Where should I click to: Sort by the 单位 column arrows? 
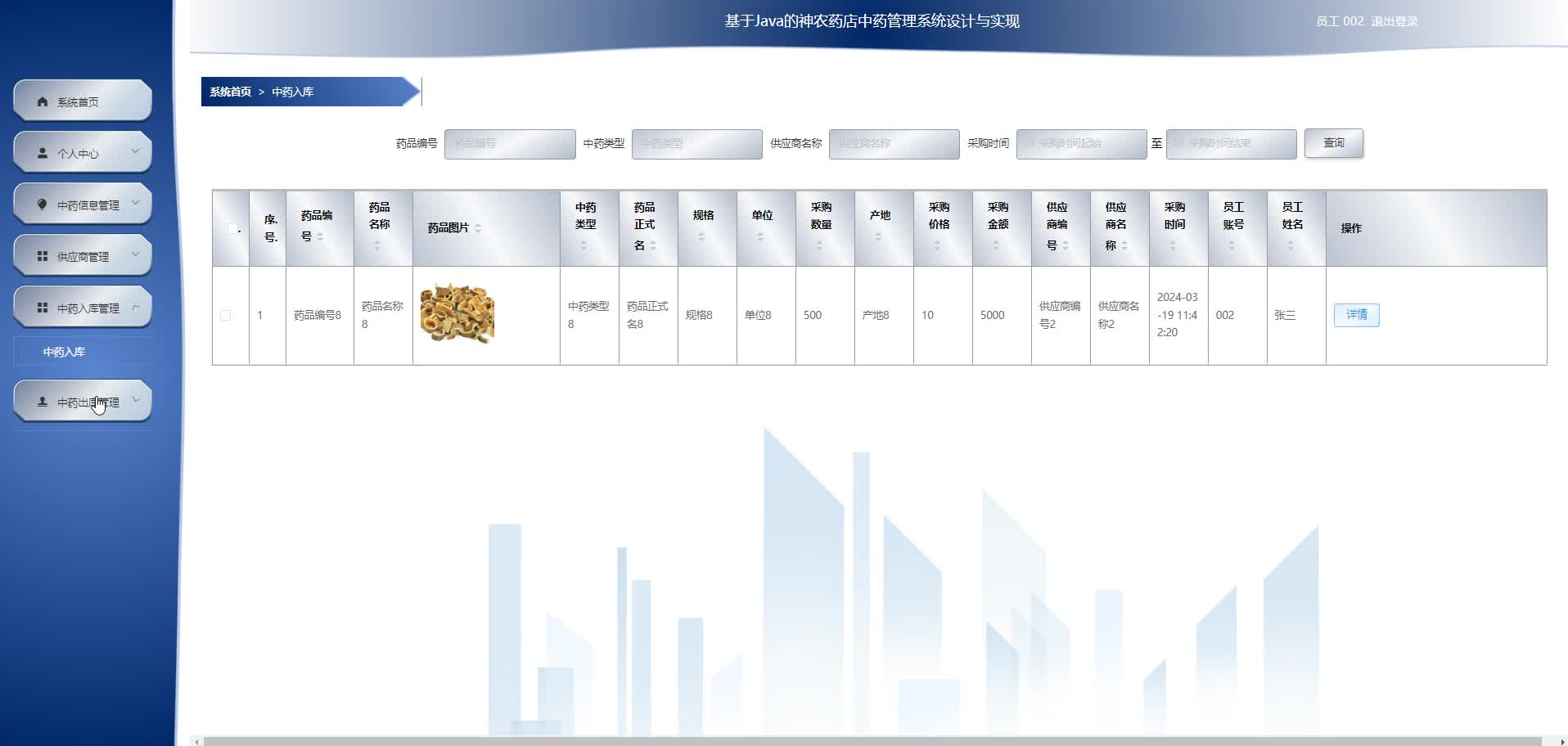(x=760, y=237)
